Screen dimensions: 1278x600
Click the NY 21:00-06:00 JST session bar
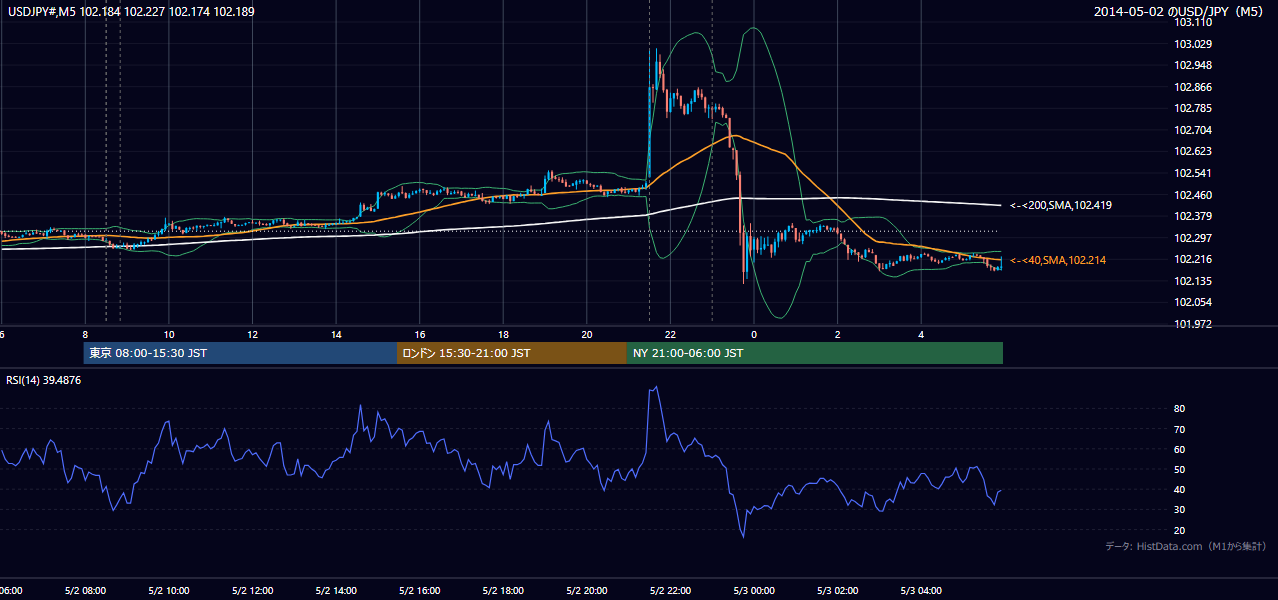(815, 353)
